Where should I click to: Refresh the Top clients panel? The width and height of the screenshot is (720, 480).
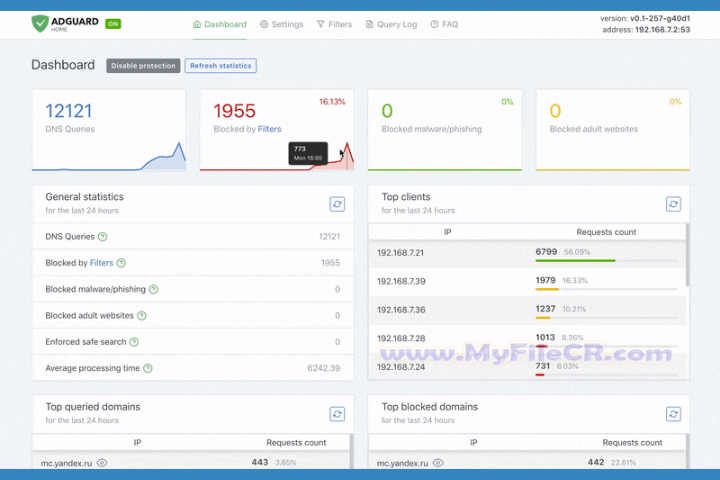coord(674,203)
